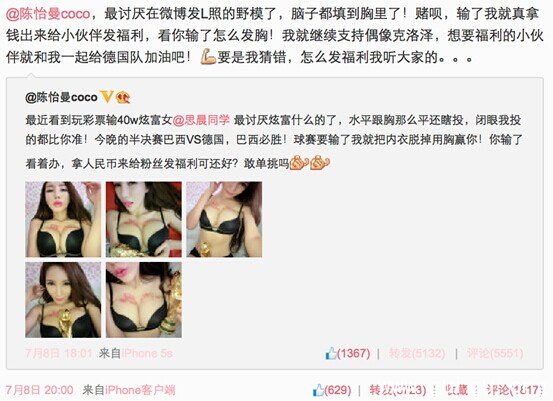Open the @陈怡曼coco name in quoted post

click(61, 97)
